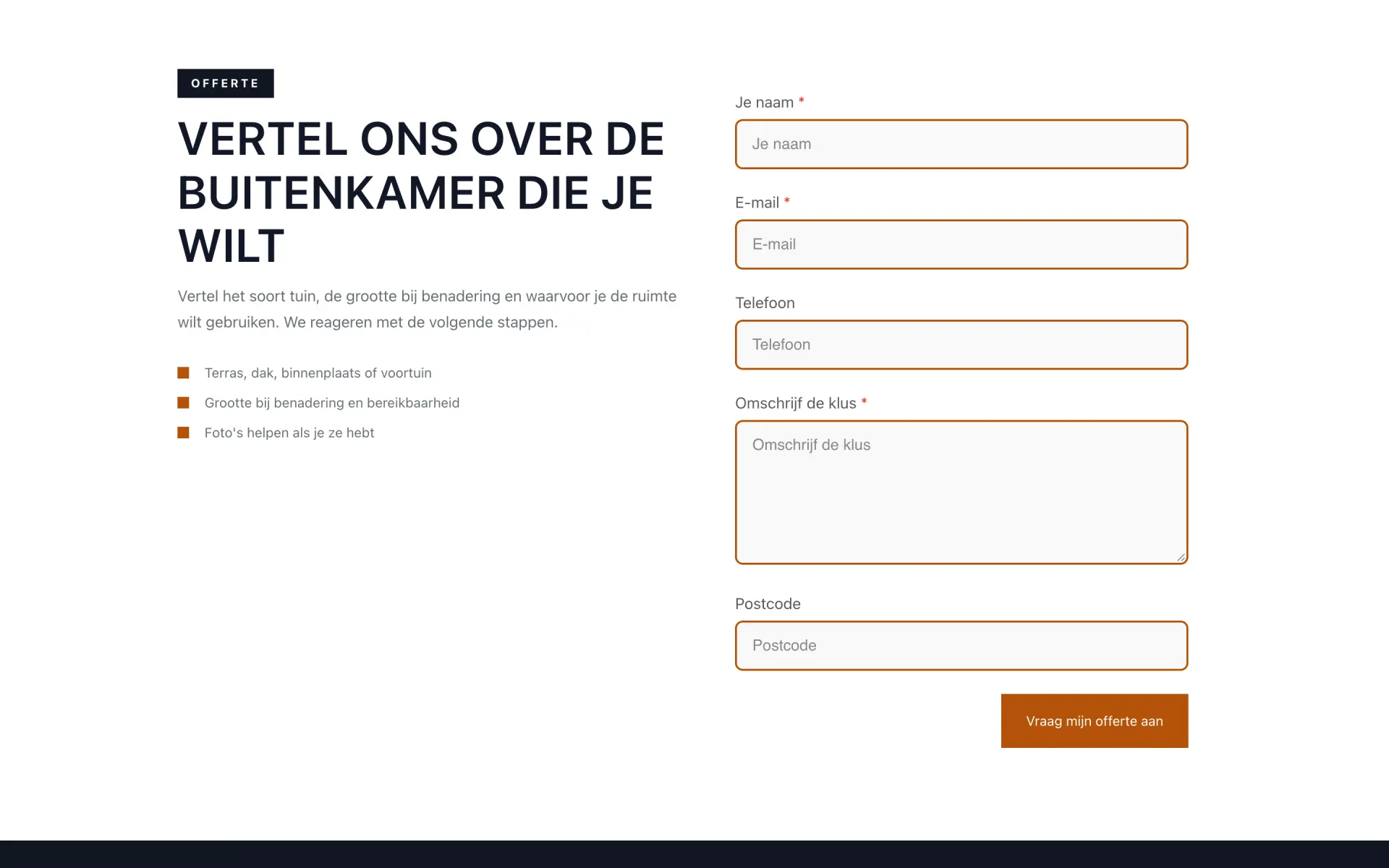Screen dimensions: 1389x868
Task: Click the E-mail field label
Action: (757, 203)
